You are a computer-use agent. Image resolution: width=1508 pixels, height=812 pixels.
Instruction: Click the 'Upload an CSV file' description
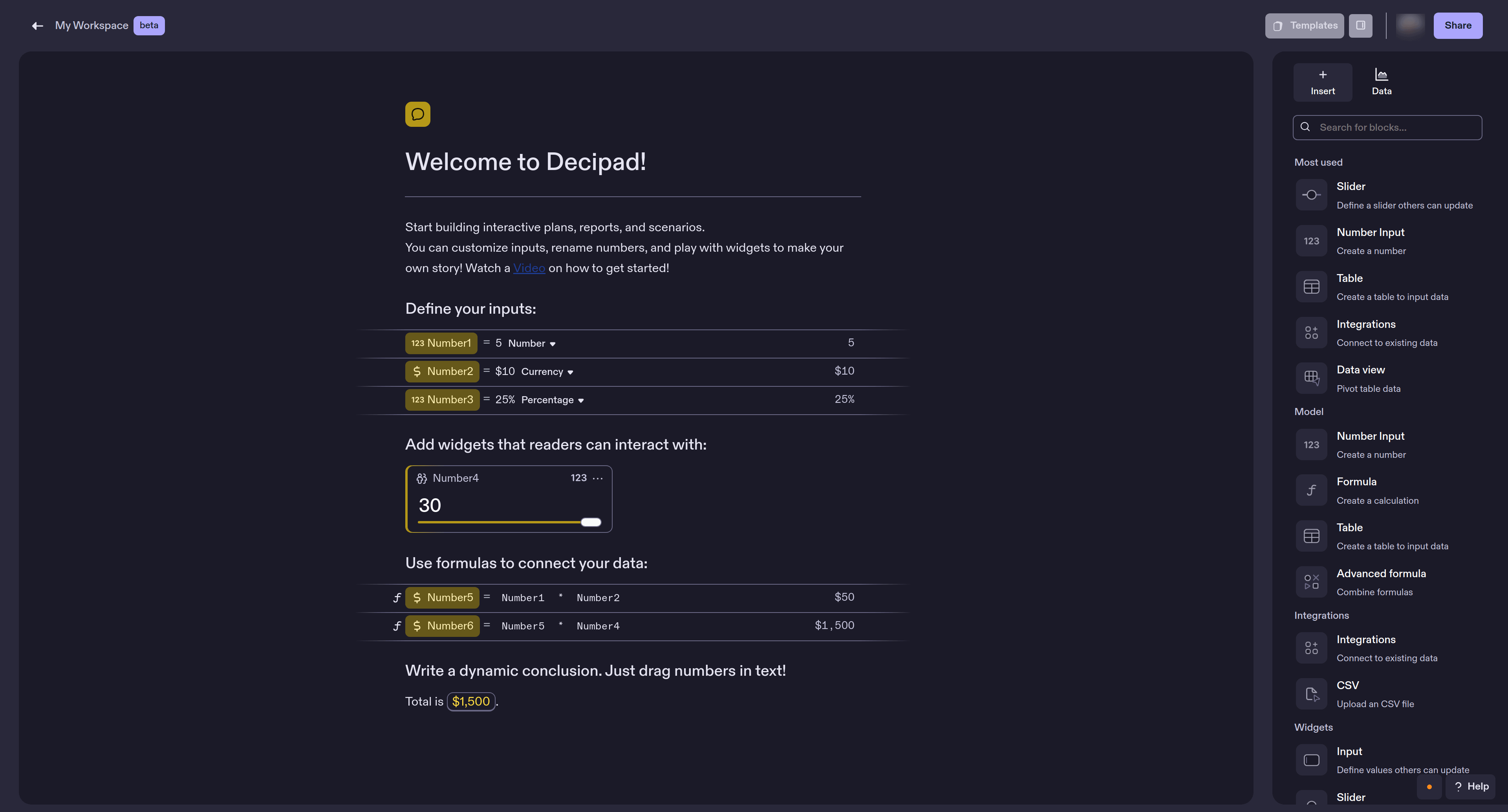[x=1375, y=704]
